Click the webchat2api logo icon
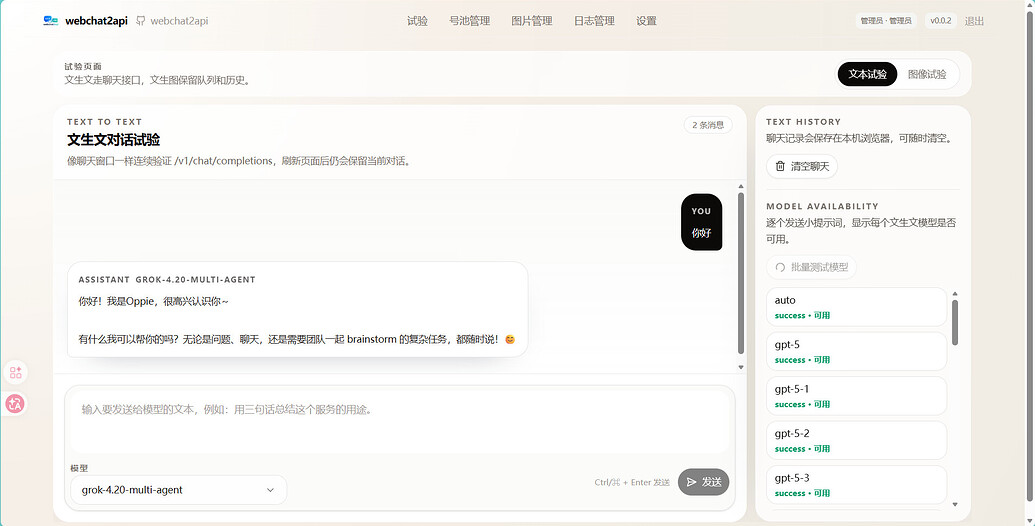Screen dimensions: 1035x526 pos(51,20)
